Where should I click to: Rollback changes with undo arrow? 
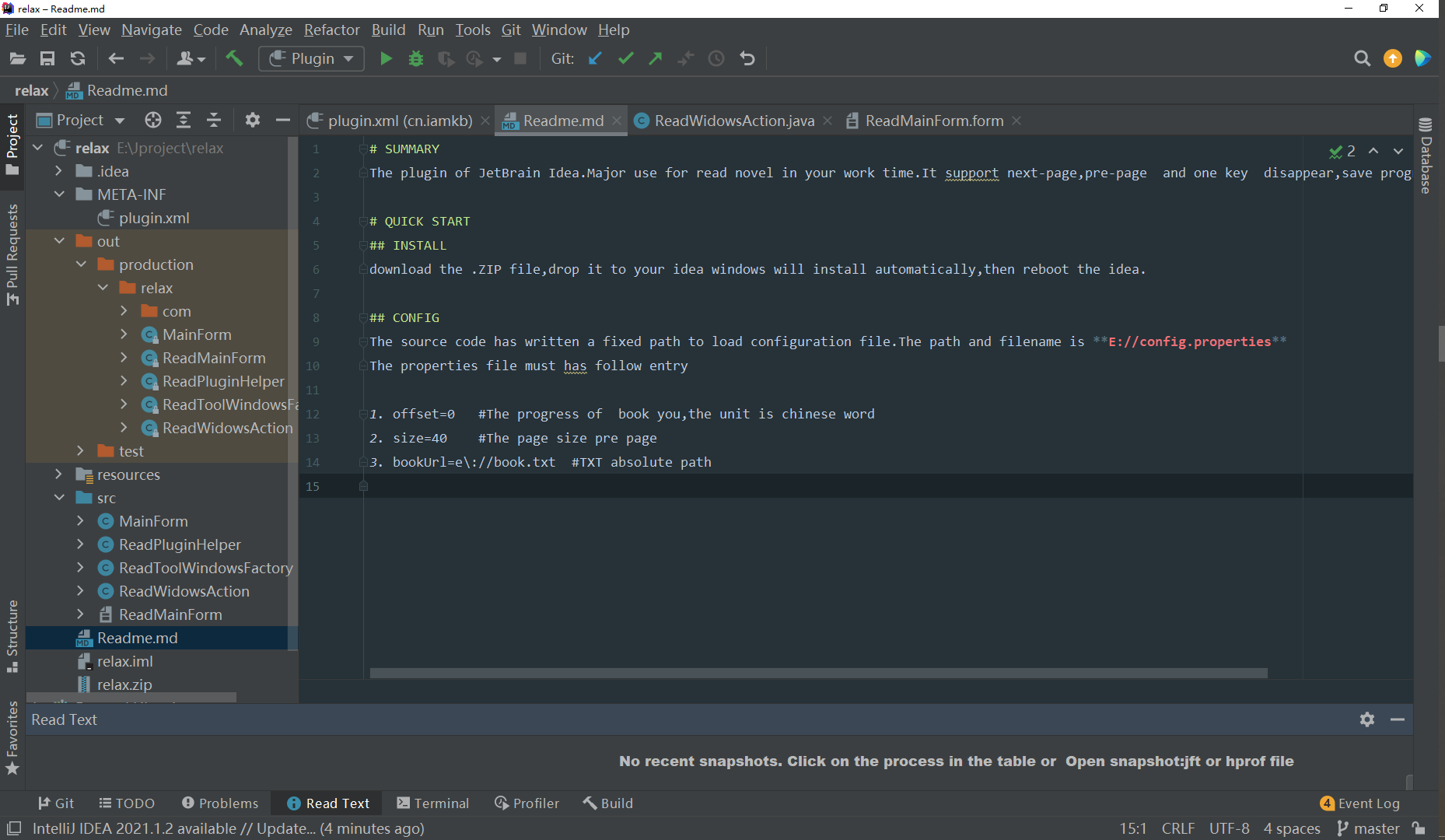747,58
